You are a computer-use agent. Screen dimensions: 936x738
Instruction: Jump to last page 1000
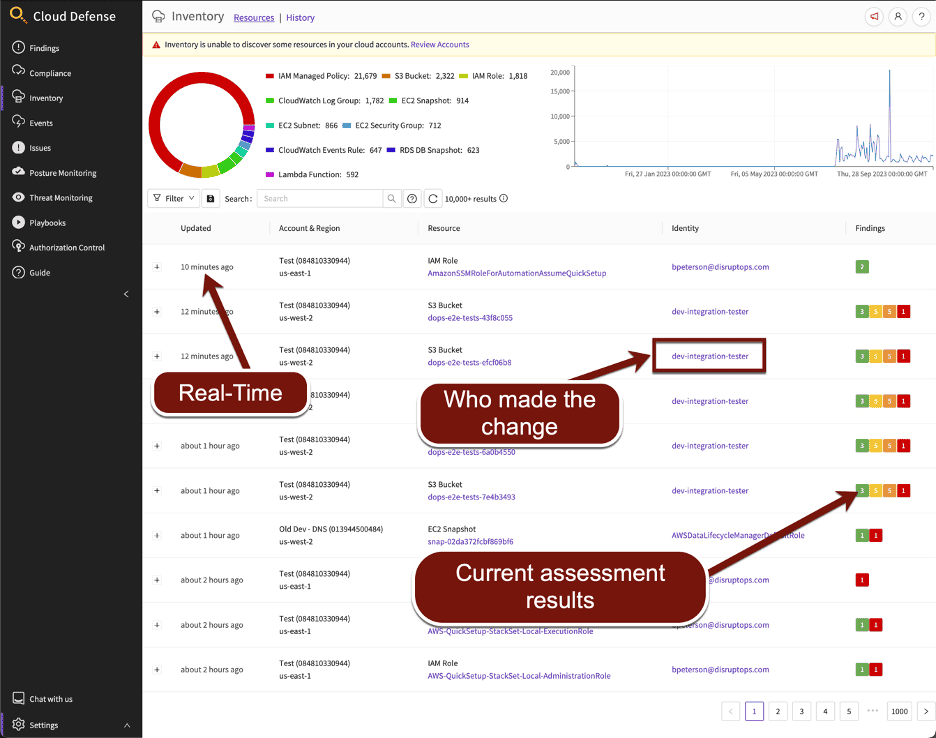click(900, 711)
